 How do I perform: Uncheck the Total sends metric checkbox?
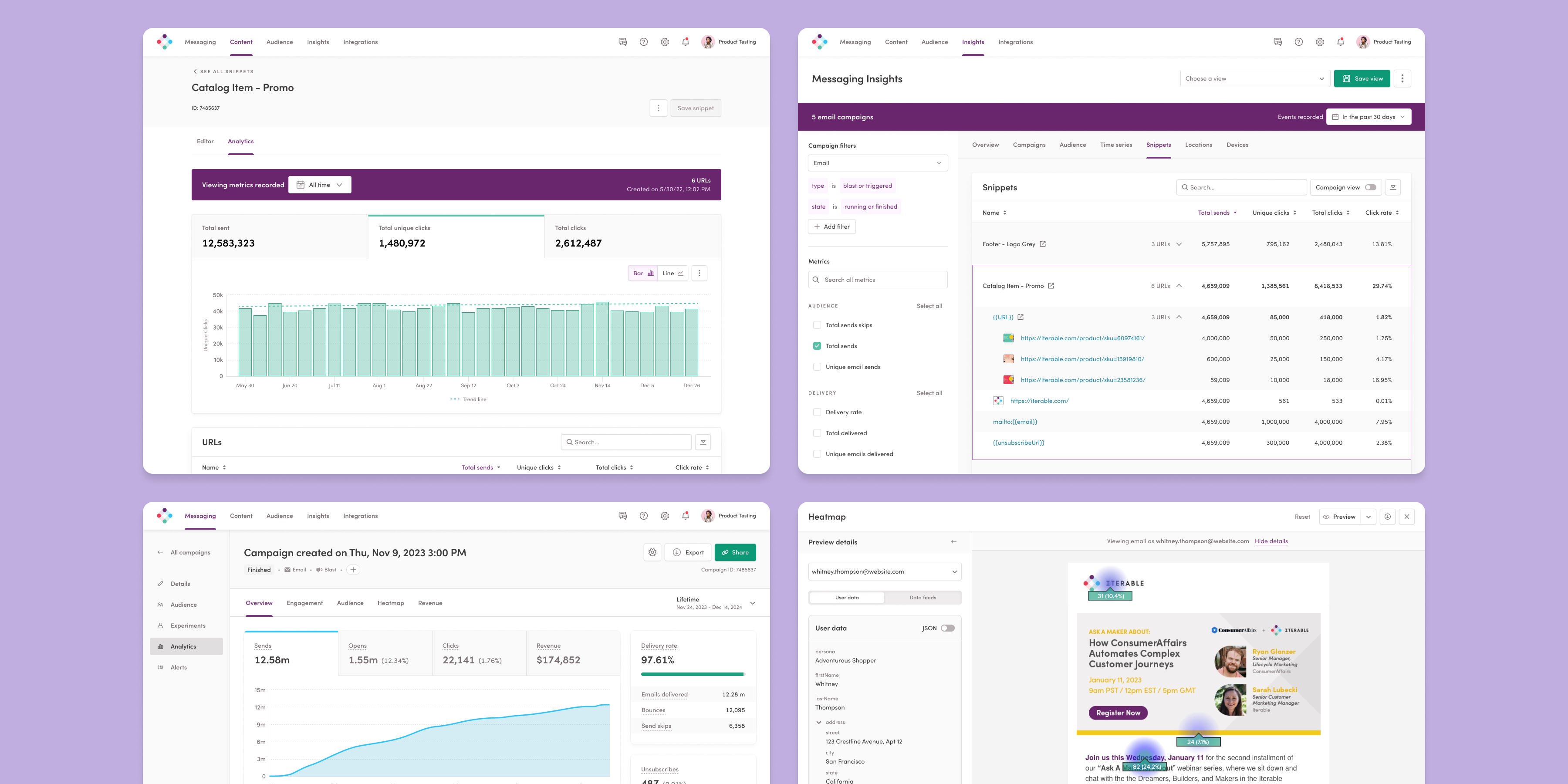point(817,345)
